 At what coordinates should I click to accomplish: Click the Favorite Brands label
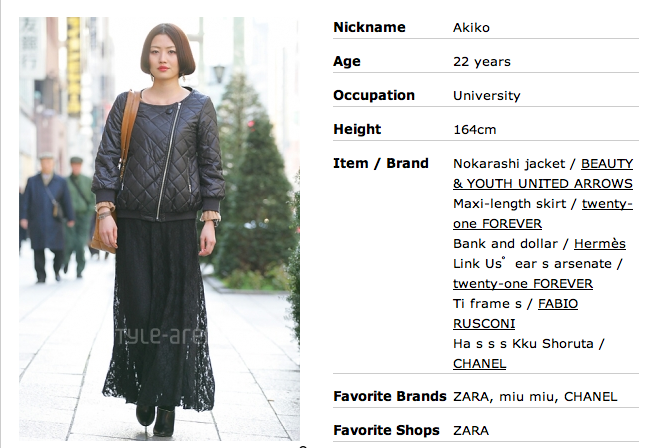tap(390, 396)
